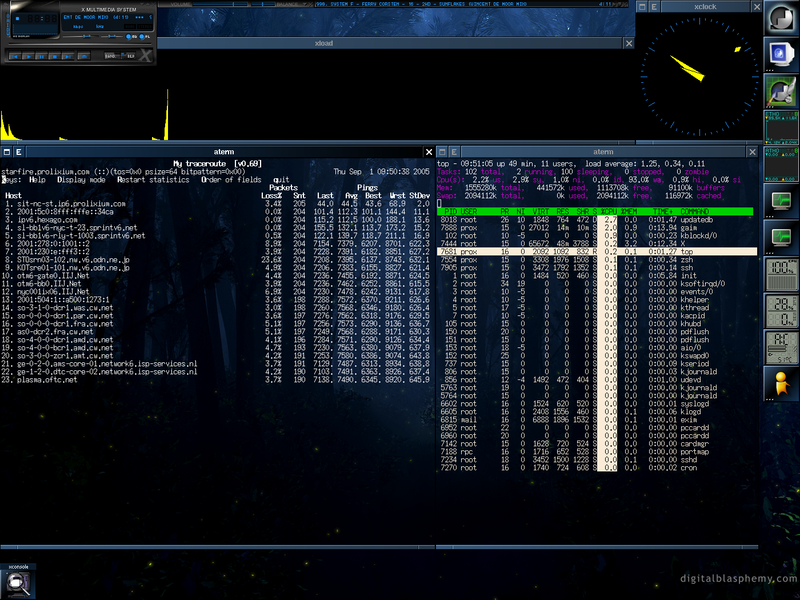Click 'quit' in mtr keys line
Screen dimensions: 800x600
click(281, 180)
